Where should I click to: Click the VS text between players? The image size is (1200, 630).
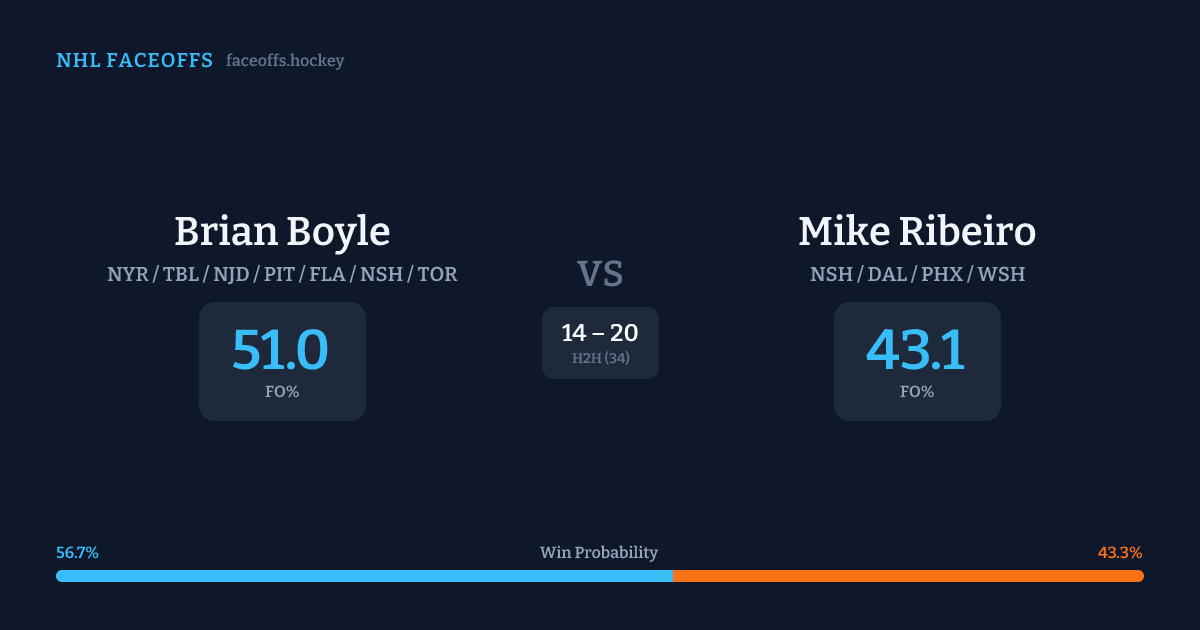click(600, 274)
